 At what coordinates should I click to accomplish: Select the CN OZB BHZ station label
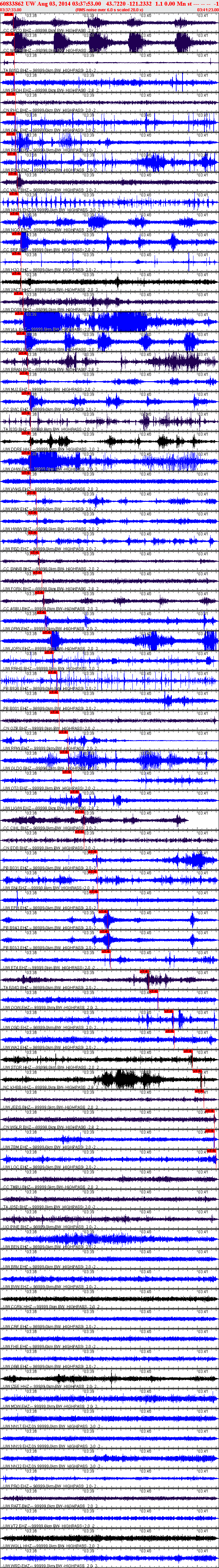(x=18, y=728)
